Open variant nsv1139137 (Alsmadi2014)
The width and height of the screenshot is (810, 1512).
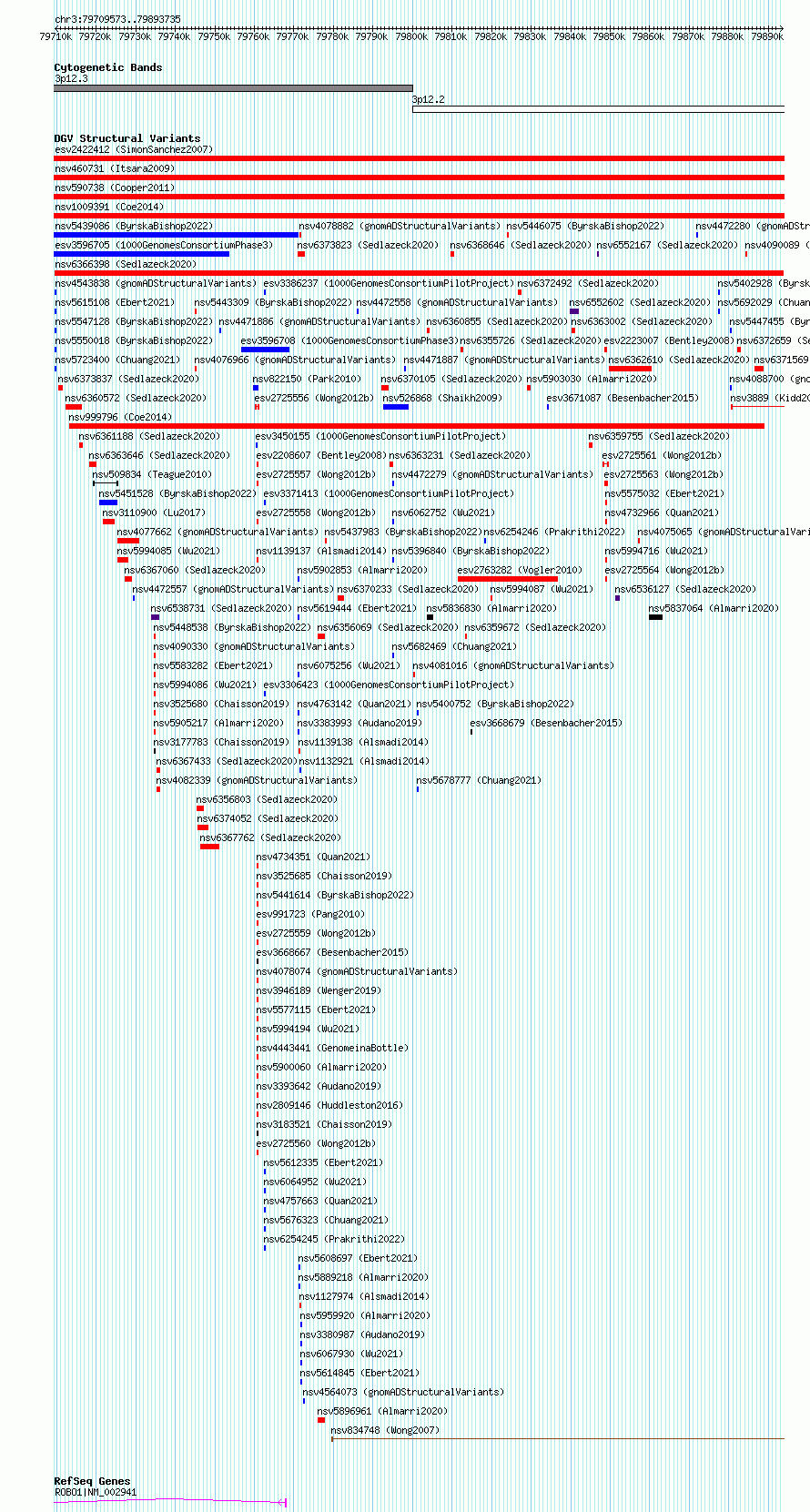(x=321, y=551)
